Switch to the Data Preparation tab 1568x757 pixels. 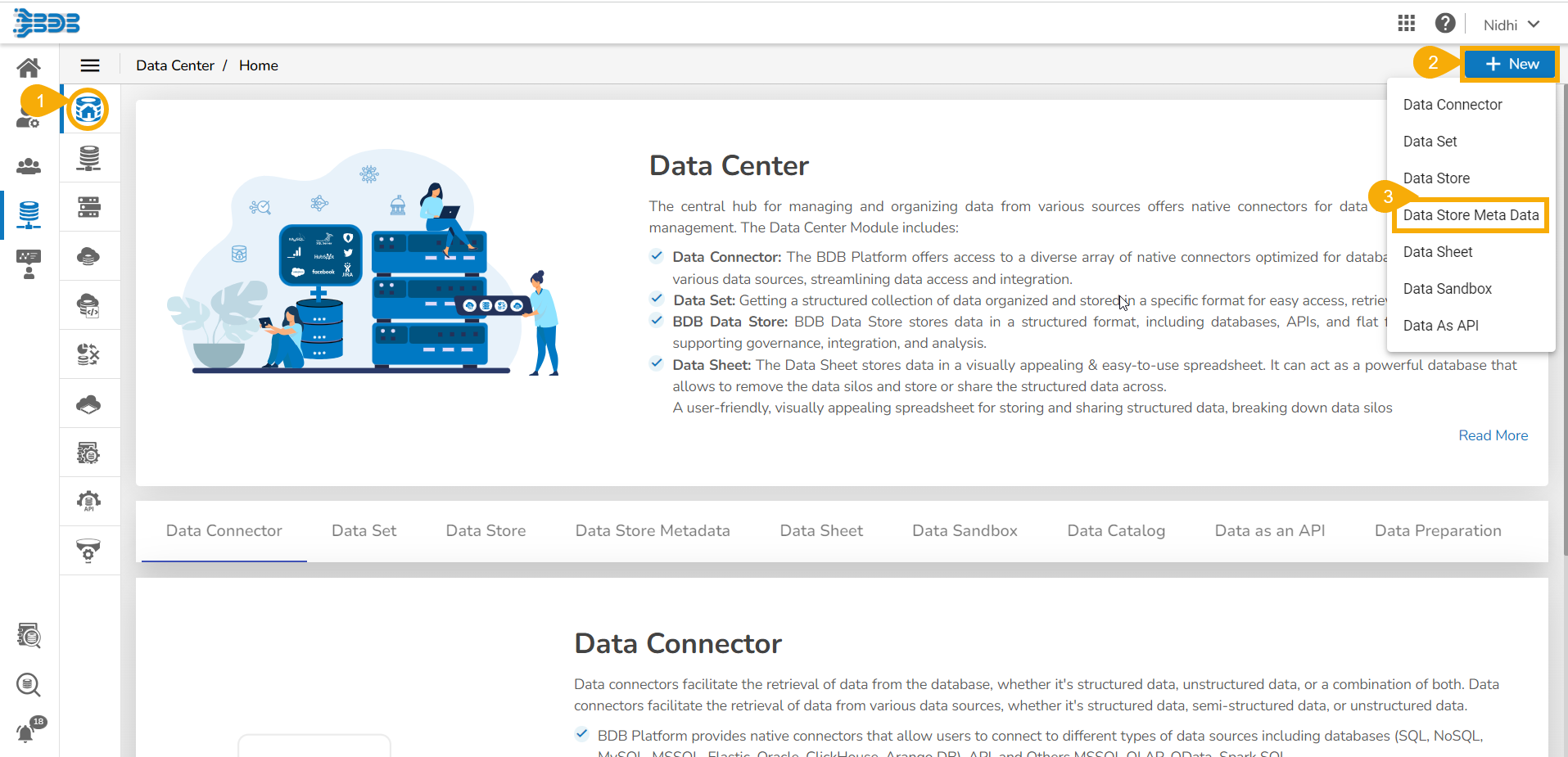click(1438, 531)
